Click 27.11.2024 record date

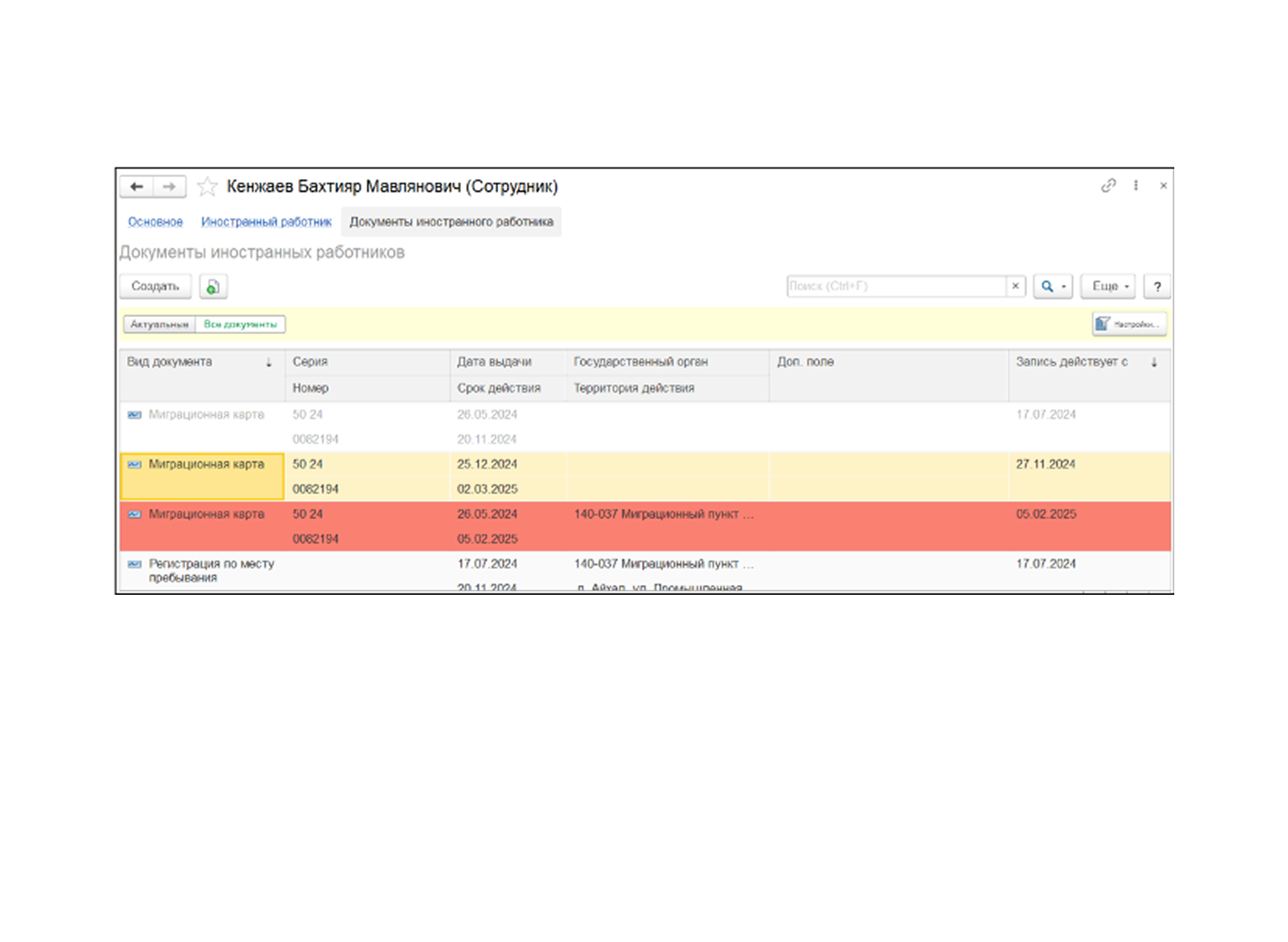point(1046,464)
